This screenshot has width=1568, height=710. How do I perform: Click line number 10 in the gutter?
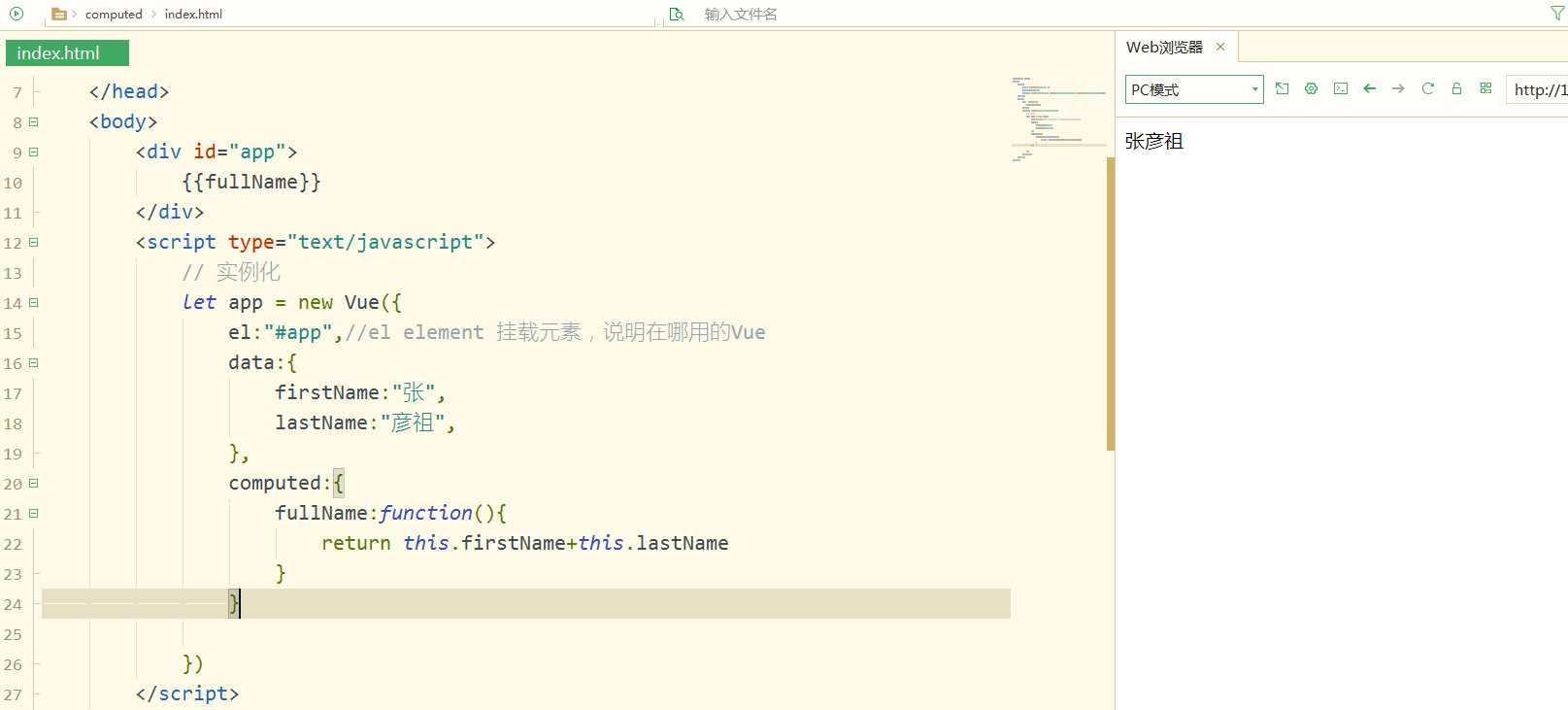pyautogui.click(x=13, y=183)
